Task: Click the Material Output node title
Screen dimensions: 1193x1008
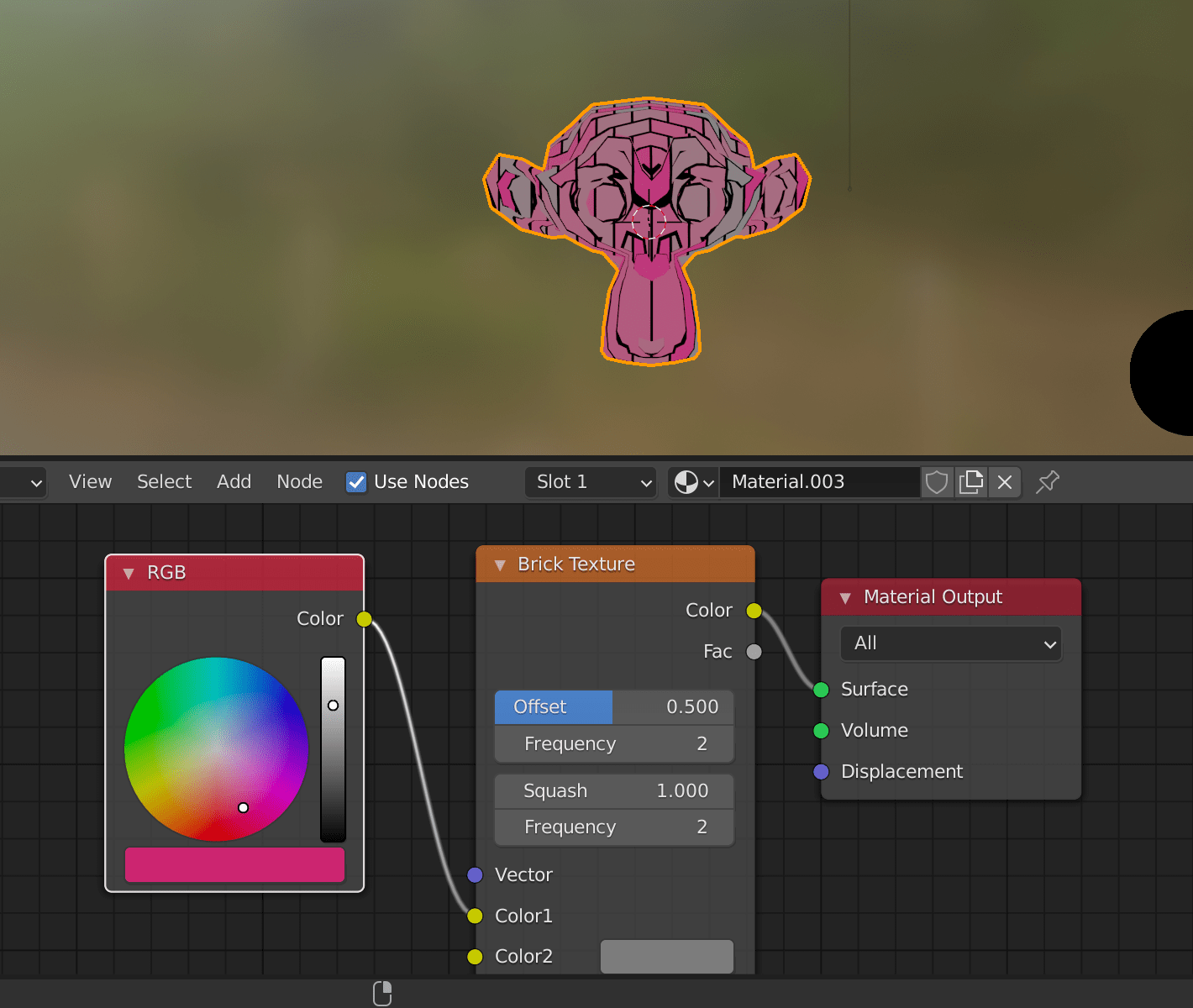Action: (x=933, y=597)
